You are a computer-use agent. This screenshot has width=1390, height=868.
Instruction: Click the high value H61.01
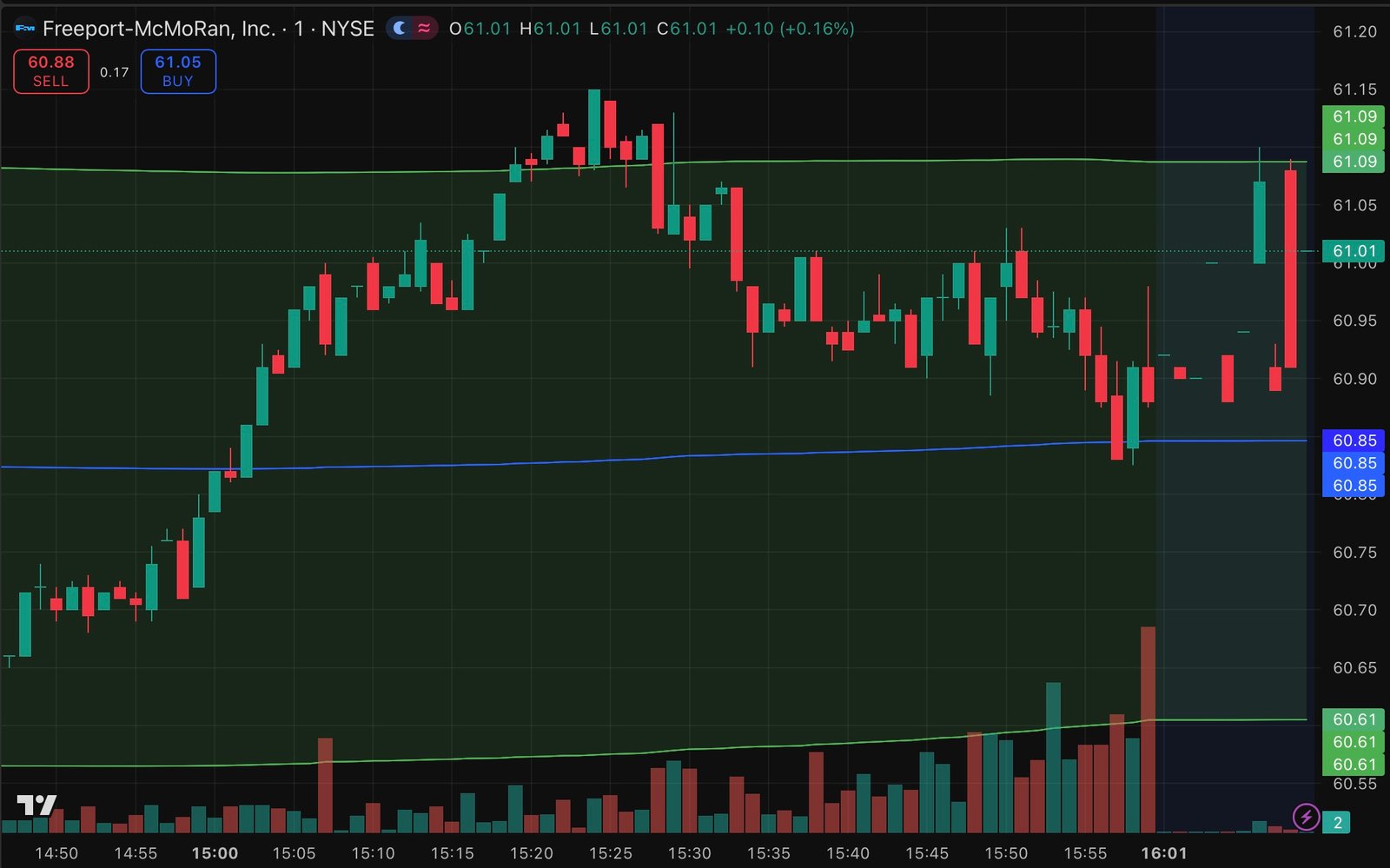[x=550, y=29]
